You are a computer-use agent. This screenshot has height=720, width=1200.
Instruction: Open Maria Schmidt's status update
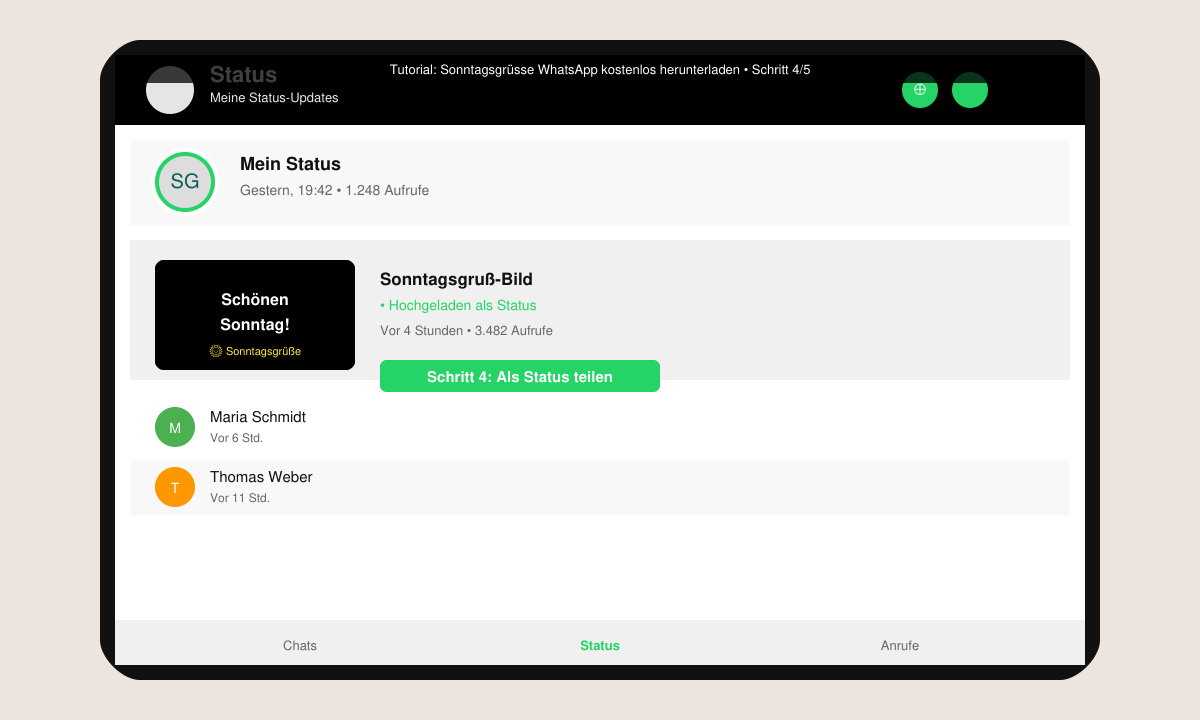(600, 427)
